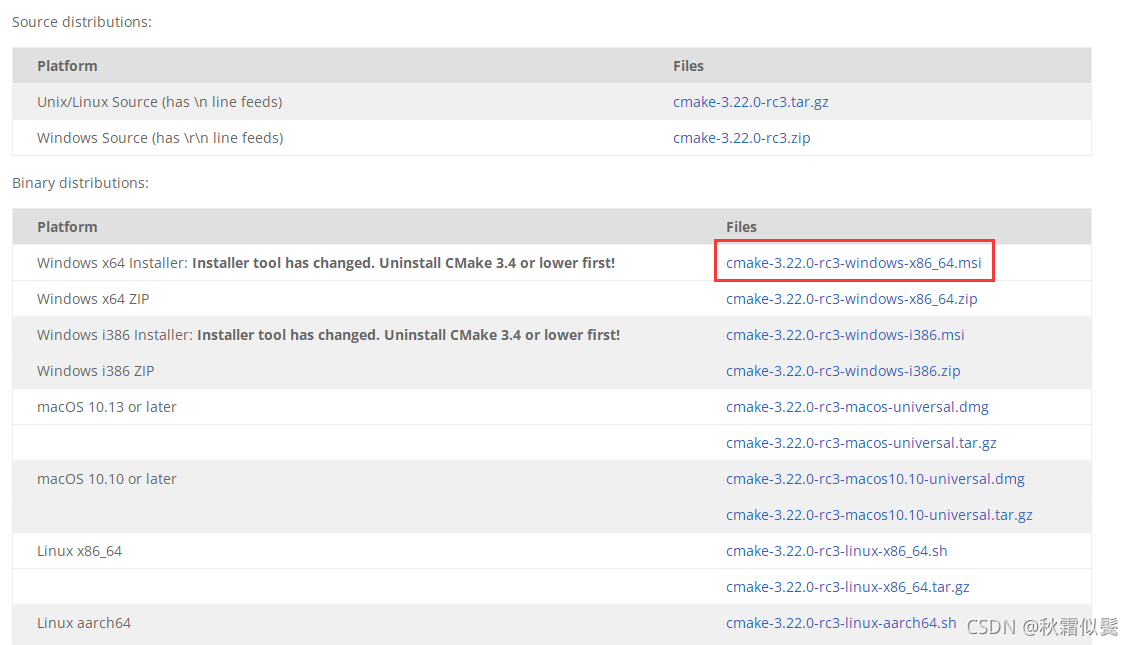Download cmake-3.22.0-rc3-windows-i386.msi installer
Screen dimensions: 1133x645
845,335
